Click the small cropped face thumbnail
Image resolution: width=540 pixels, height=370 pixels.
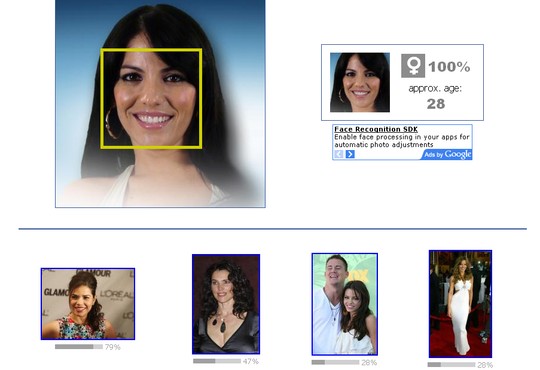360,82
